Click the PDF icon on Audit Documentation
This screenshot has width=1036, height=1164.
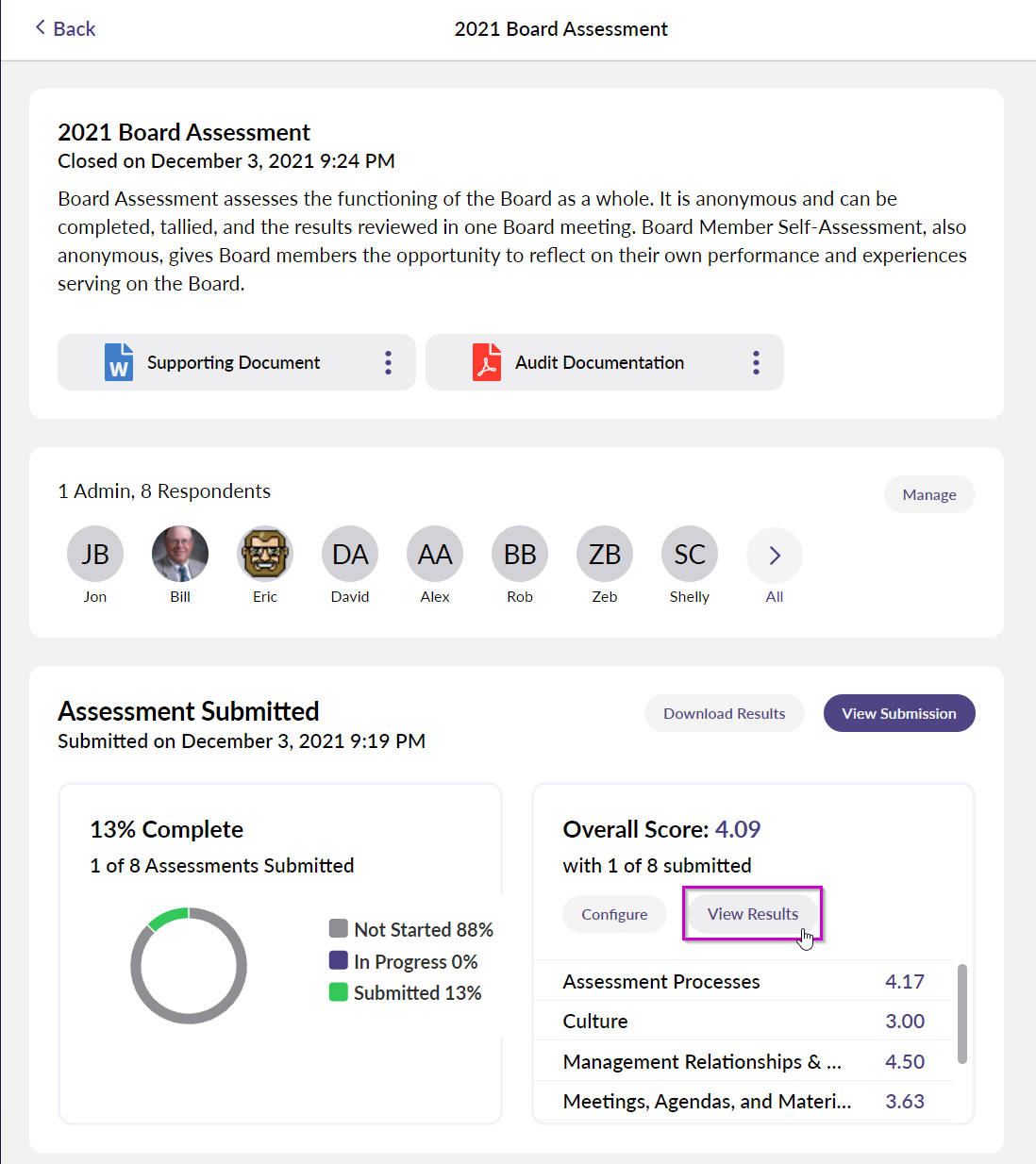pyautogui.click(x=487, y=362)
